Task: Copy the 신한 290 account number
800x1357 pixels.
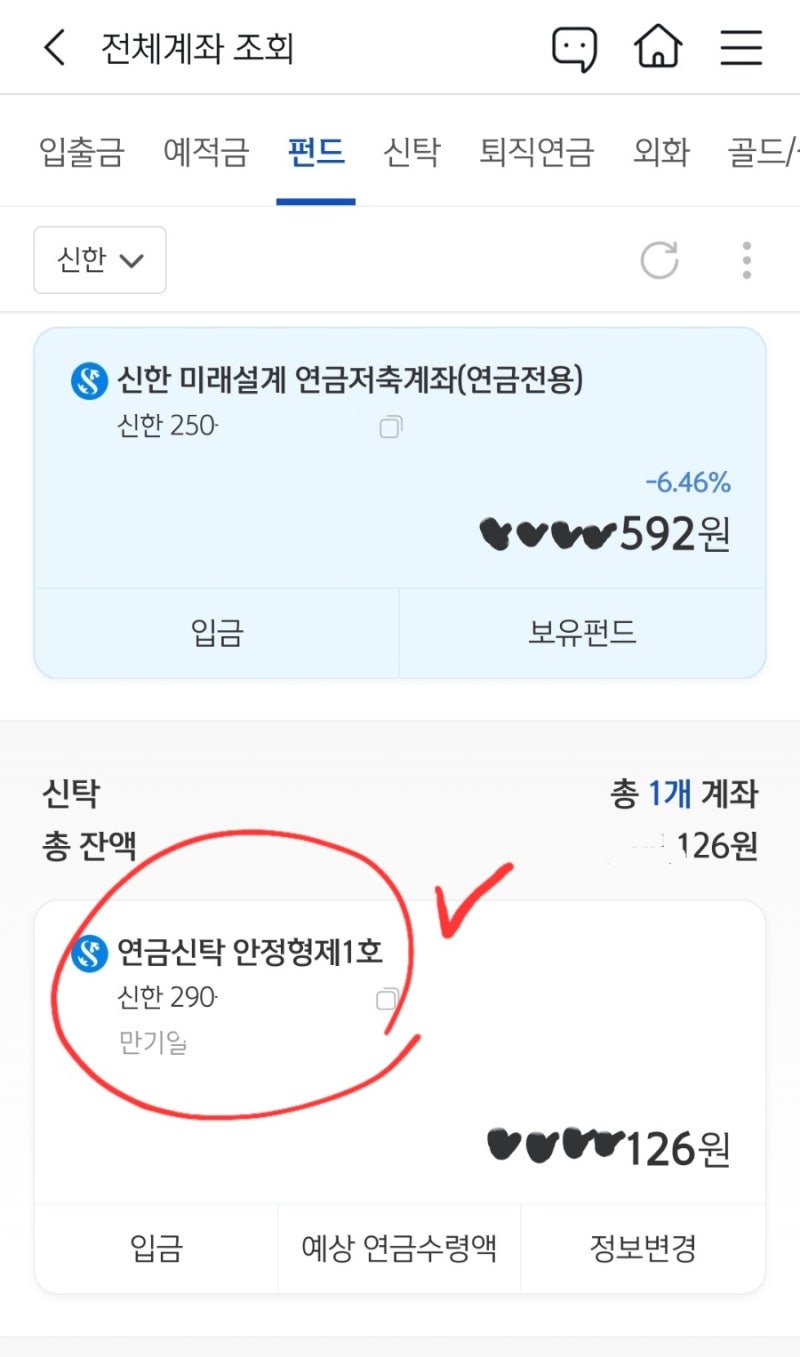Action: tap(386, 999)
